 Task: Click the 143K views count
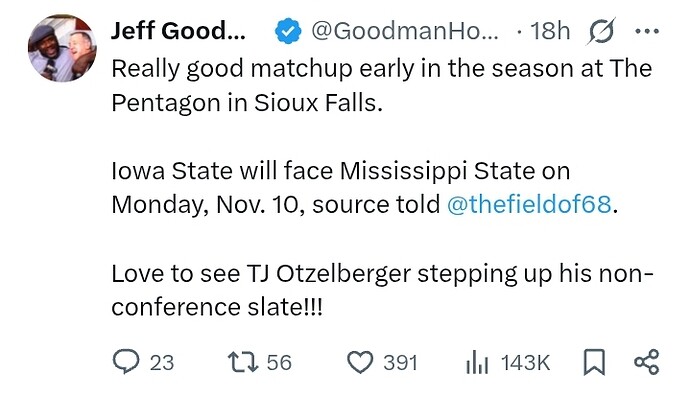525,363
